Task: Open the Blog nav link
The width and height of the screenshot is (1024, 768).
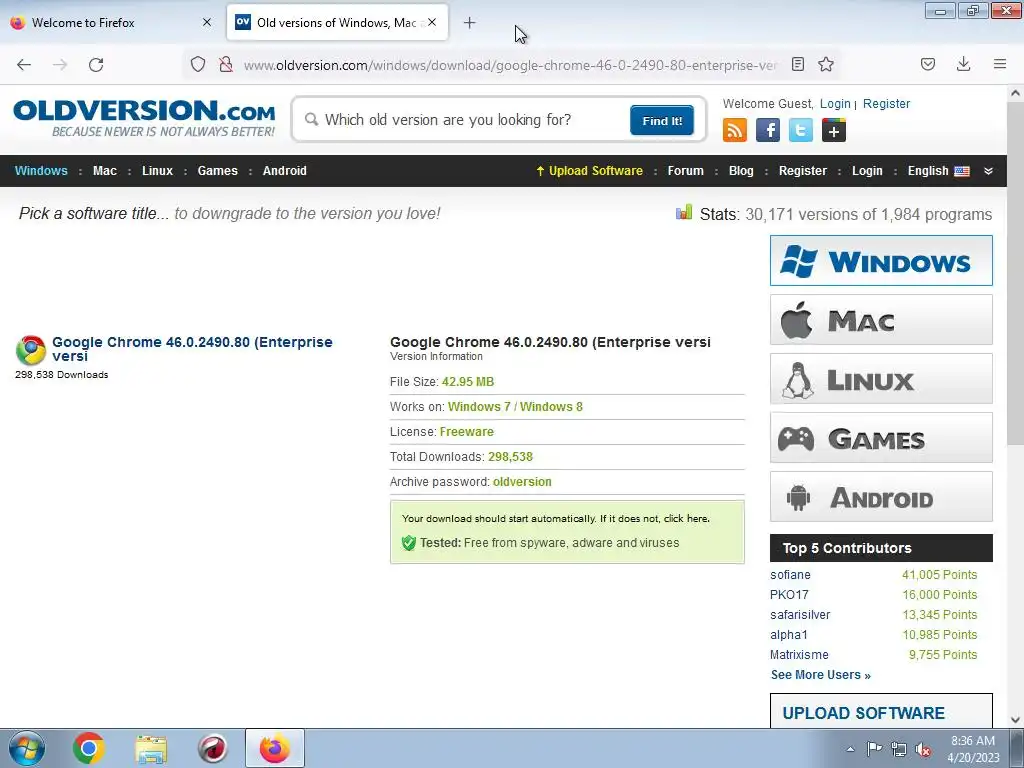Action: click(741, 171)
